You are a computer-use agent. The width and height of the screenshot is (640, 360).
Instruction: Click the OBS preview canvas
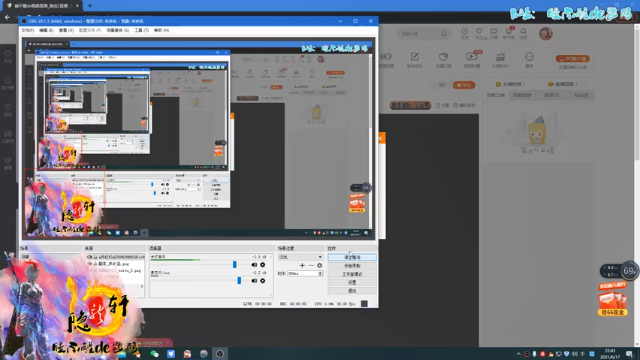coord(198,139)
